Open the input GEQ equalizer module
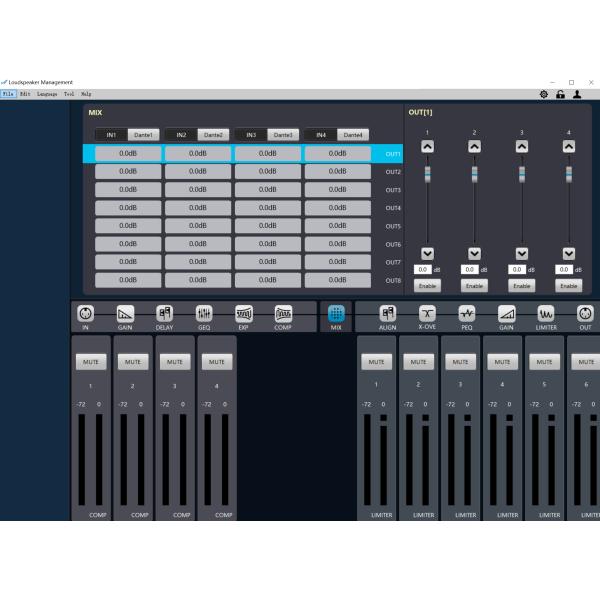 (204, 314)
